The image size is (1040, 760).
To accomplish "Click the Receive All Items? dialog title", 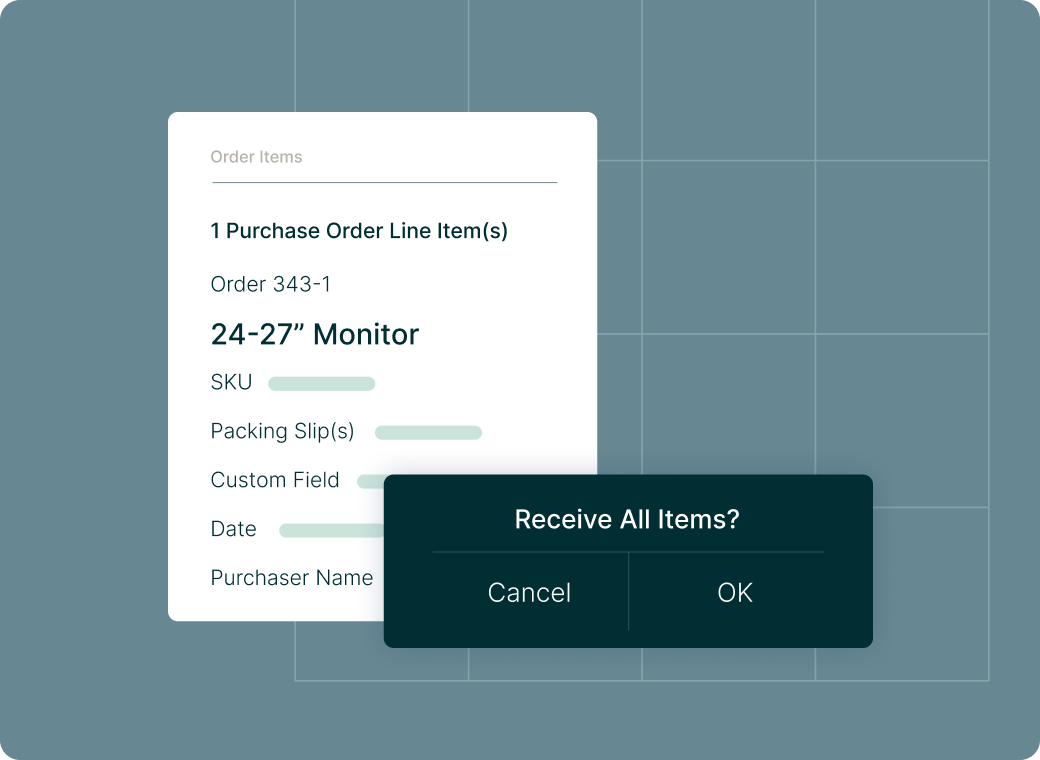I will pyautogui.click(x=627, y=519).
